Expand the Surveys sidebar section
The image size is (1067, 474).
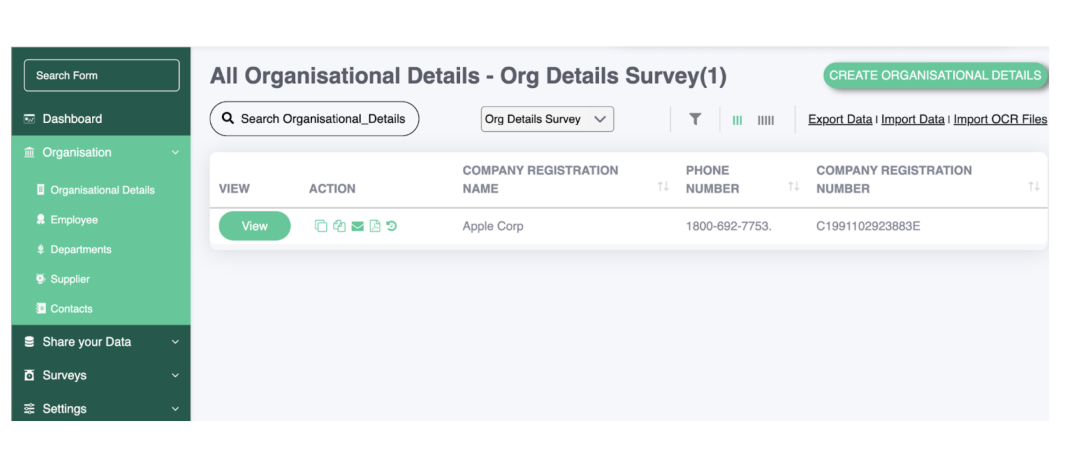[101, 375]
